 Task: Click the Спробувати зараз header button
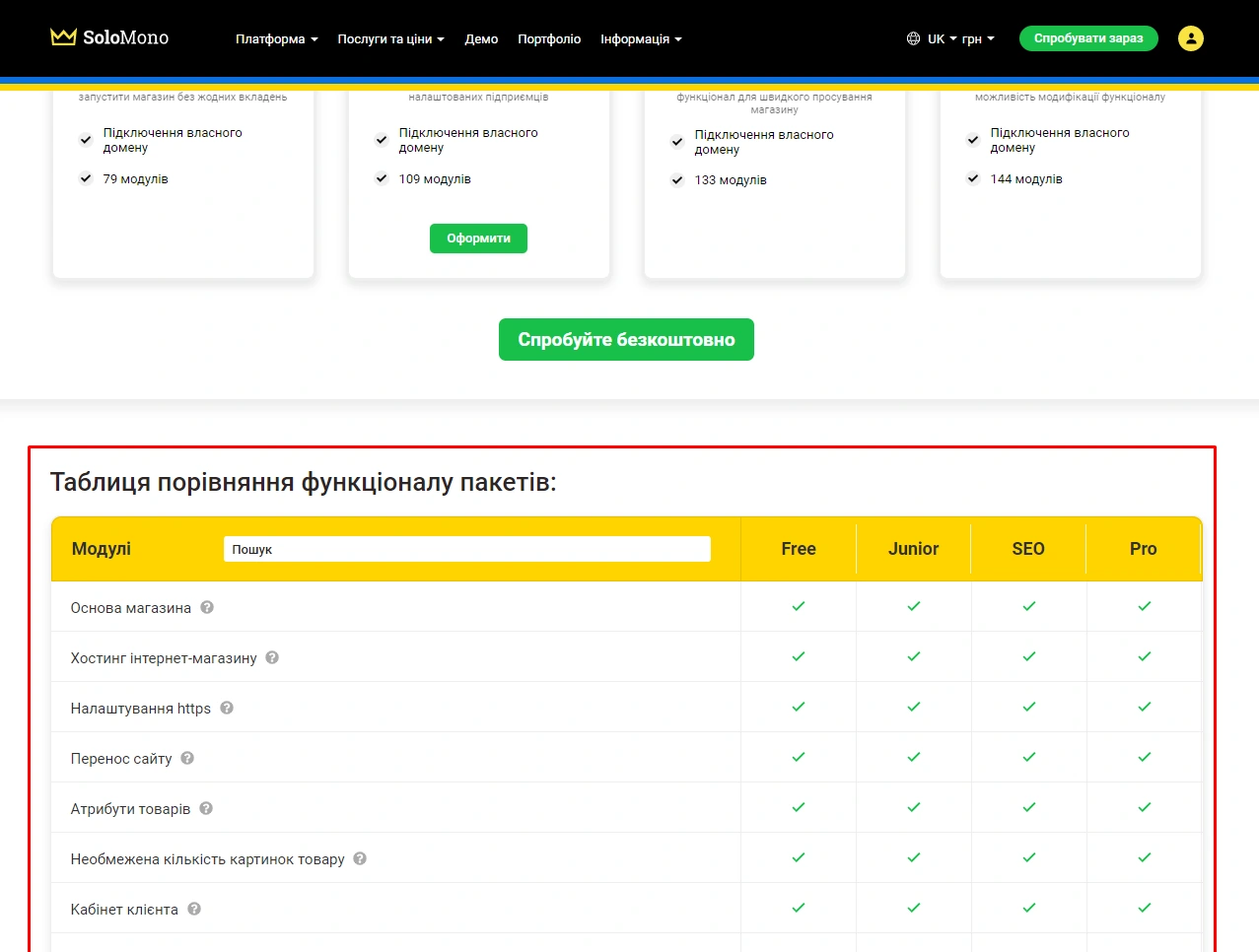[1087, 38]
